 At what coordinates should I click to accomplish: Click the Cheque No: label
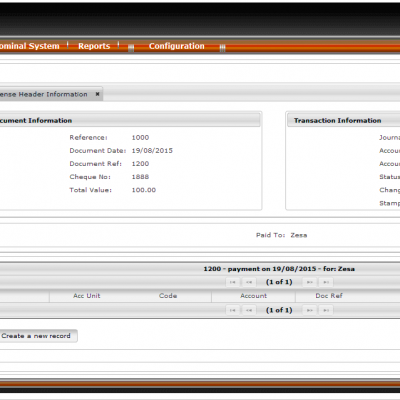pyautogui.click(x=90, y=177)
